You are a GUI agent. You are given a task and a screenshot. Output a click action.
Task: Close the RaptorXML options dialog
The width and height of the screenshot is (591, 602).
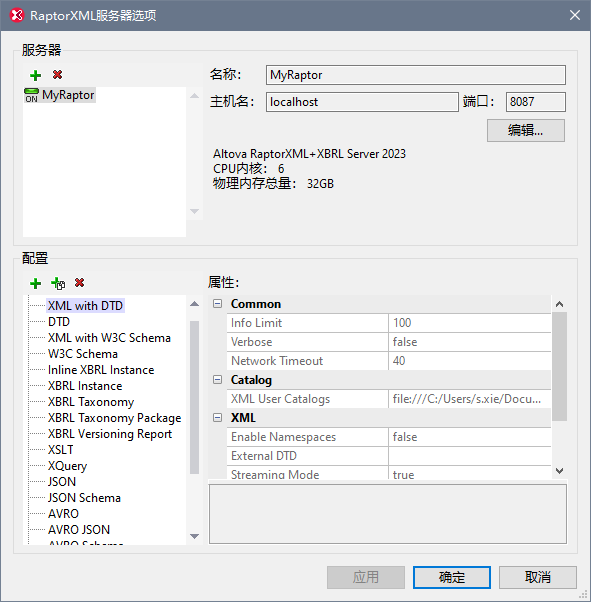pos(574,15)
